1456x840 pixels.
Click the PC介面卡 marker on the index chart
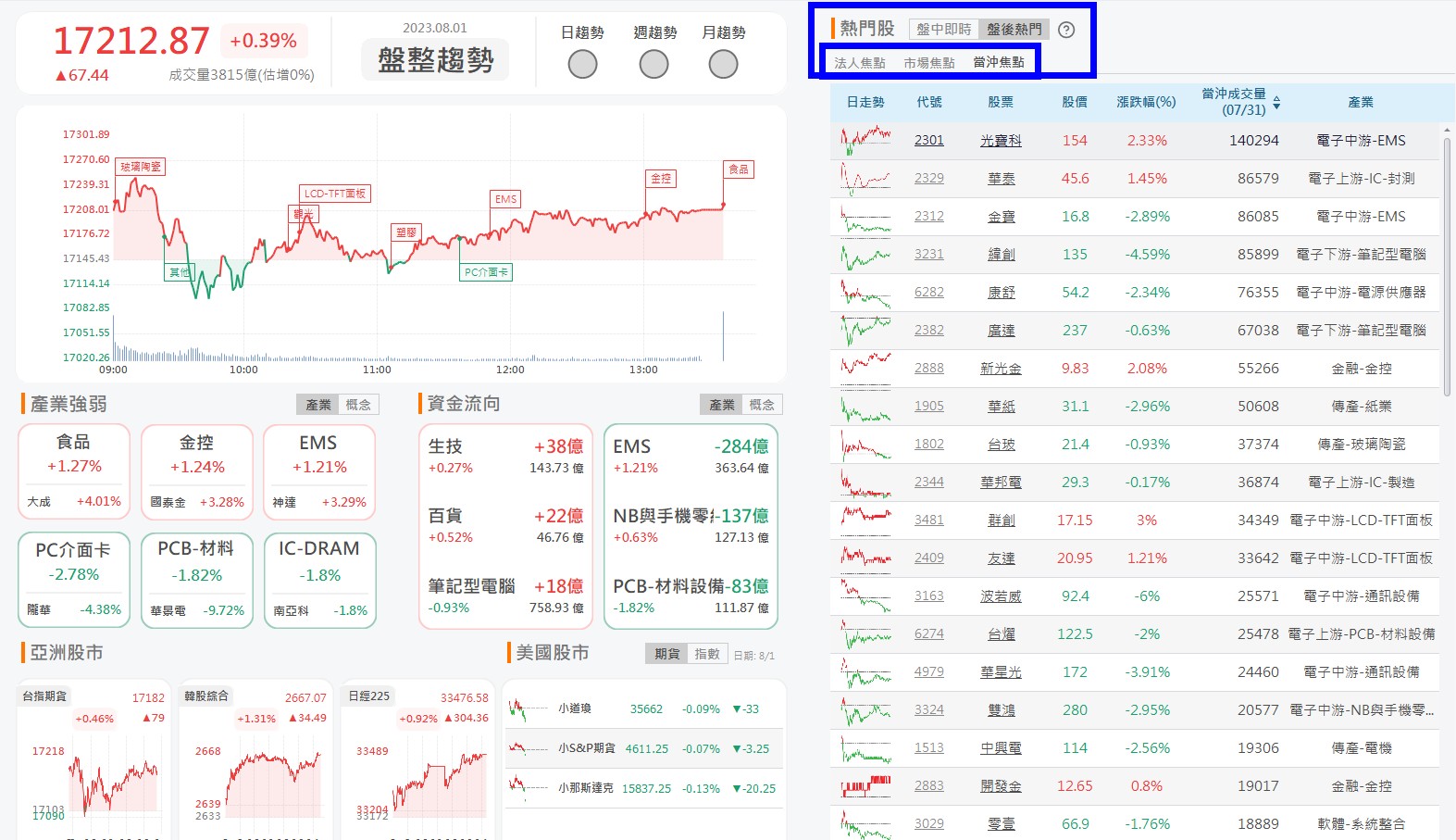486,272
